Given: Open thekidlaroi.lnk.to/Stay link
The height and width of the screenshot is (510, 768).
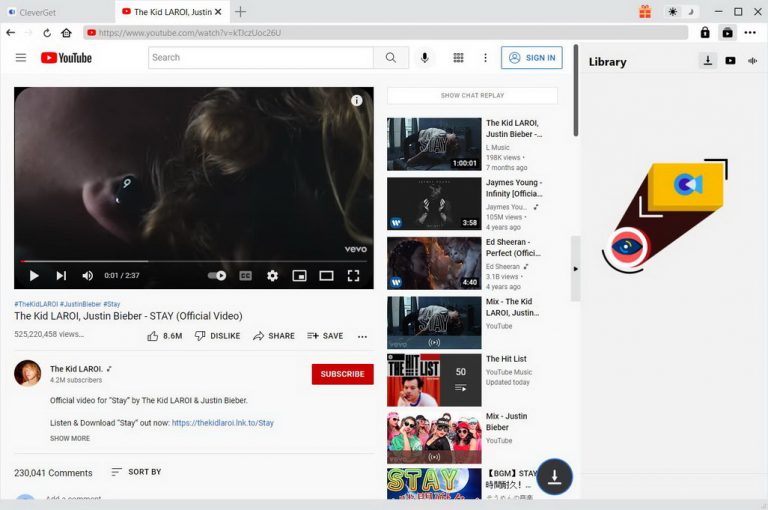Looking at the screenshot, I should (223, 423).
